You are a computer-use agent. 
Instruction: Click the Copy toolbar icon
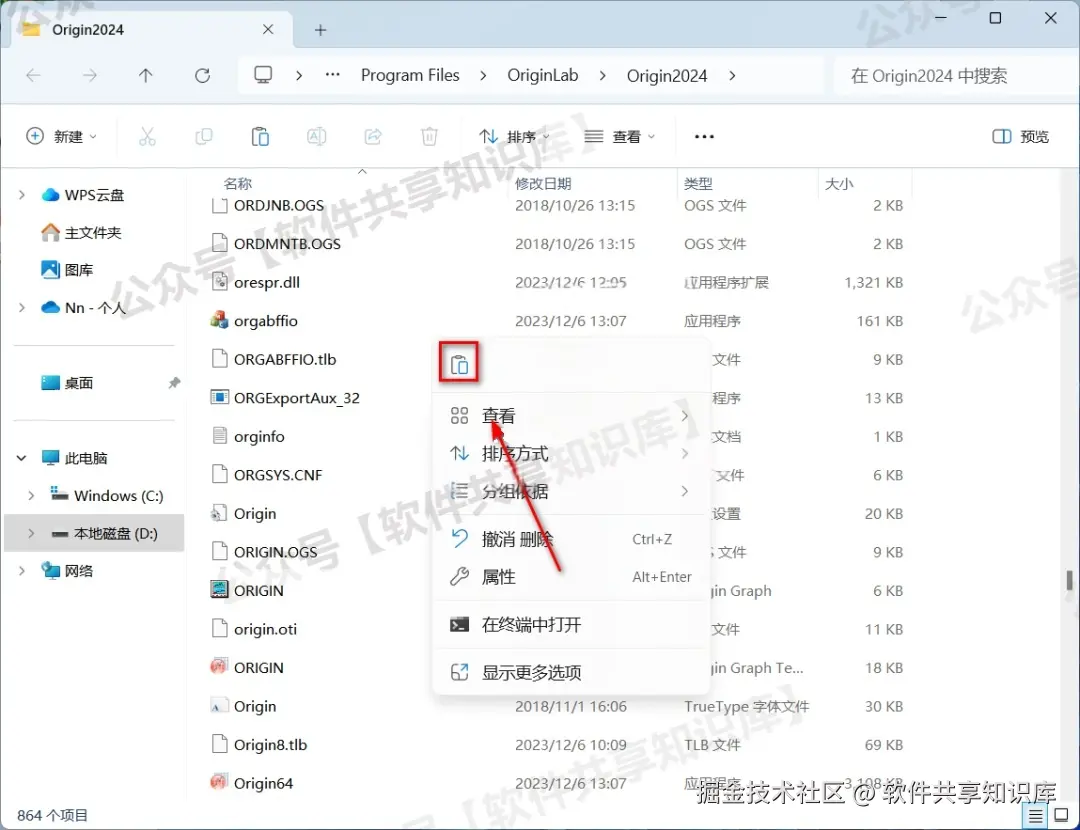click(x=204, y=136)
